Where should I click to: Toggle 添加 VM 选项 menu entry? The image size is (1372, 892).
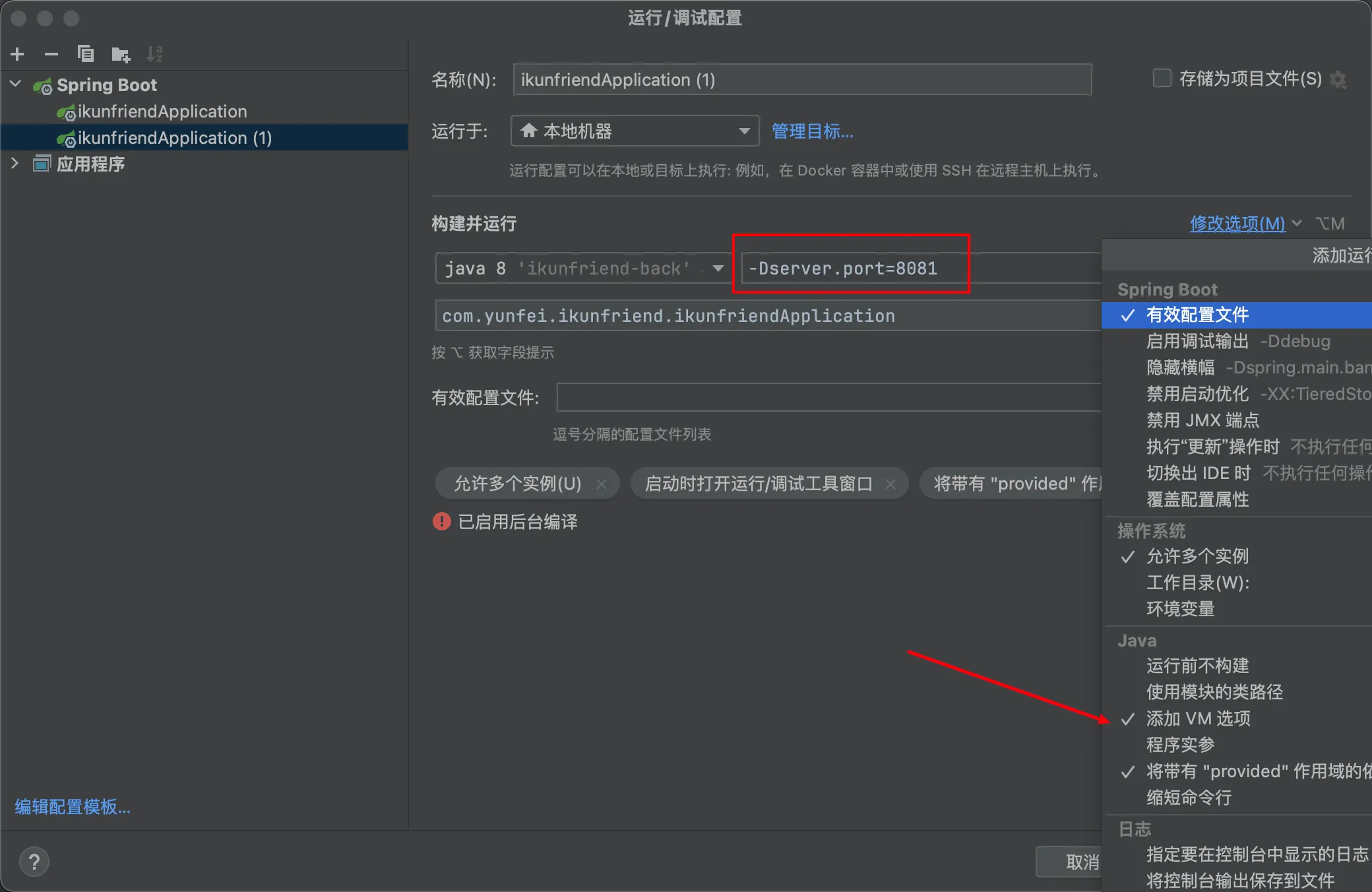pos(1237,718)
